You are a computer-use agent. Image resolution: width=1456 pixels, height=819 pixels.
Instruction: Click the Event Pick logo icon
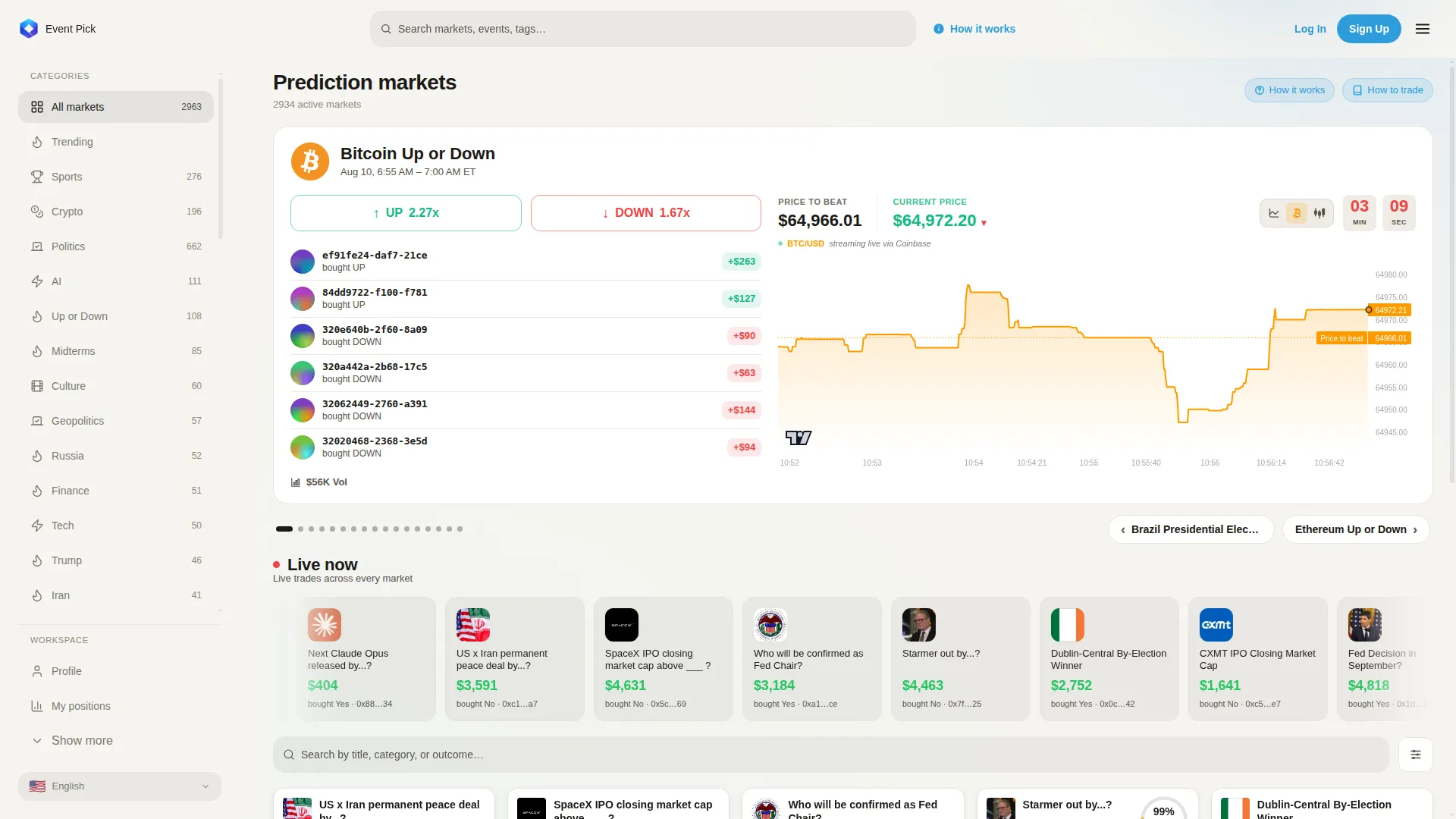tap(29, 29)
